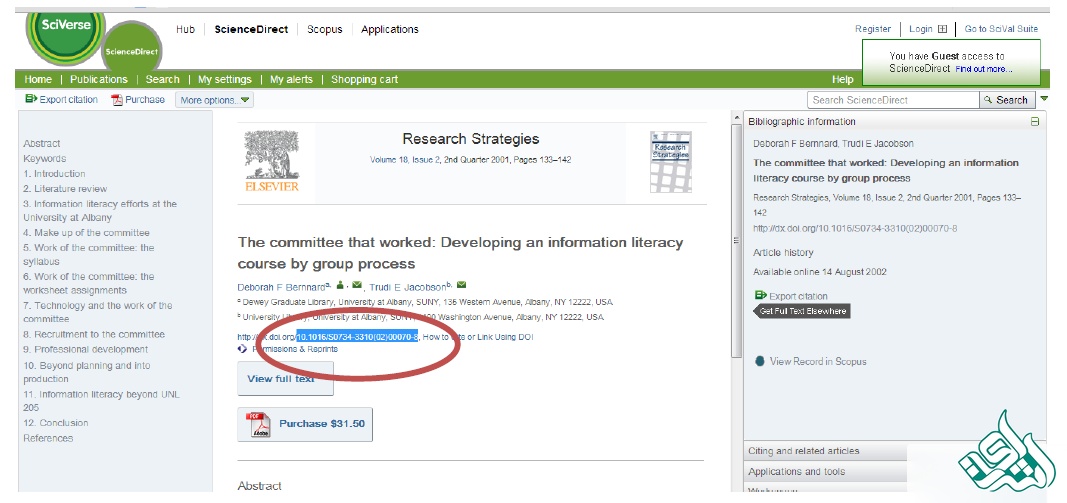Jump to 1. Introduction section

coord(54,174)
